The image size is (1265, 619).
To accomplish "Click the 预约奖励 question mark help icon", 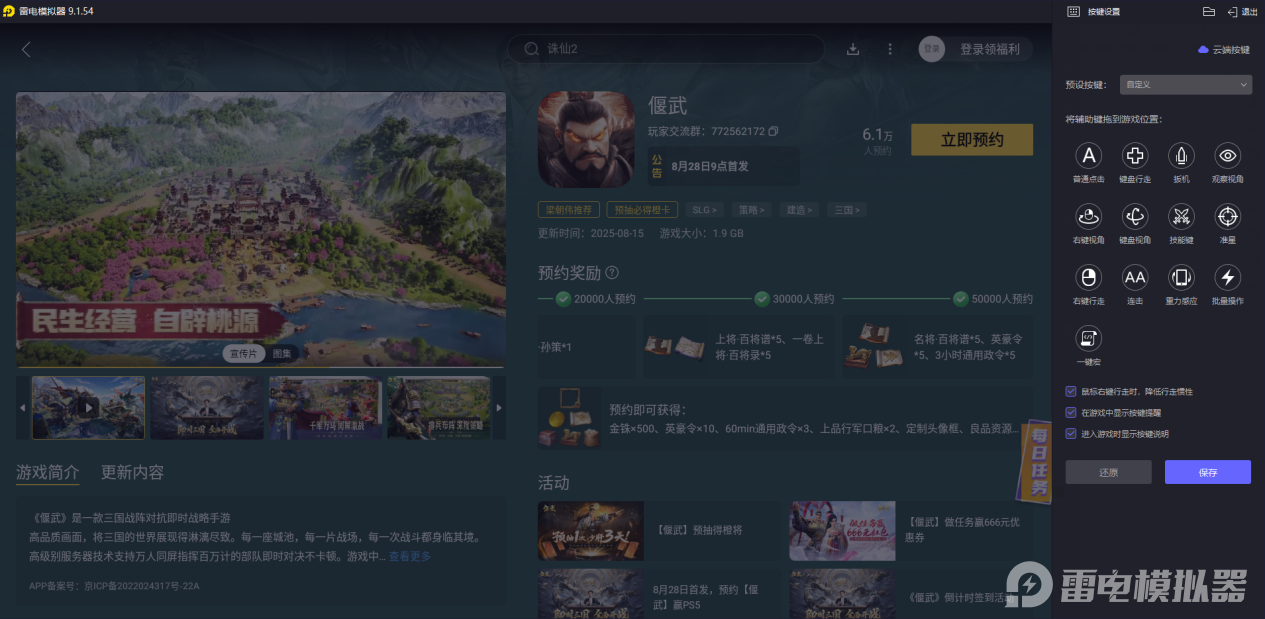I will pyautogui.click(x=612, y=272).
